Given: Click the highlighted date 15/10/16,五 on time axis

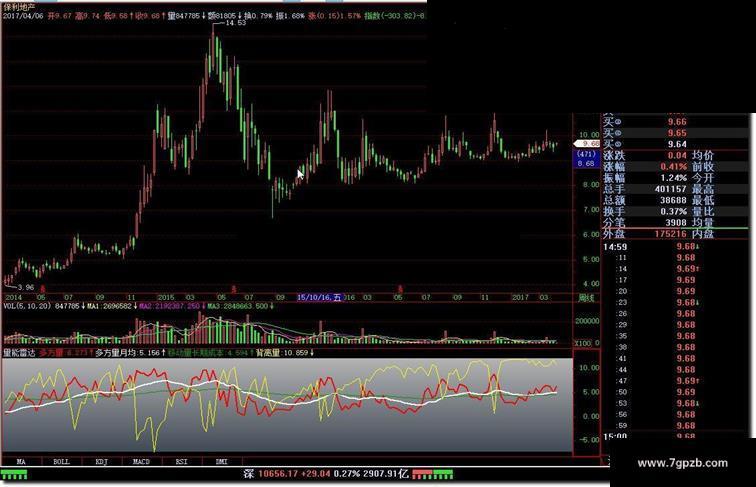Looking at the screenshot, I should click(319, 298).
